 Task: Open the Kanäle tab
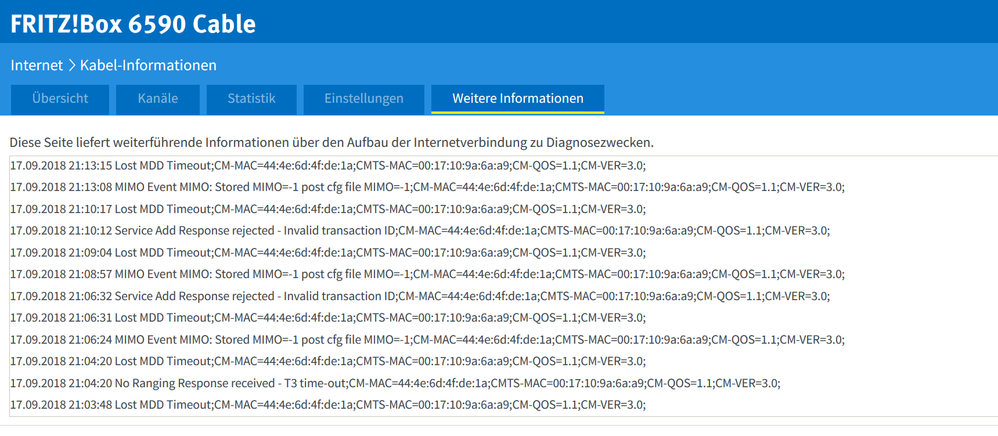(x=158, y=99)
